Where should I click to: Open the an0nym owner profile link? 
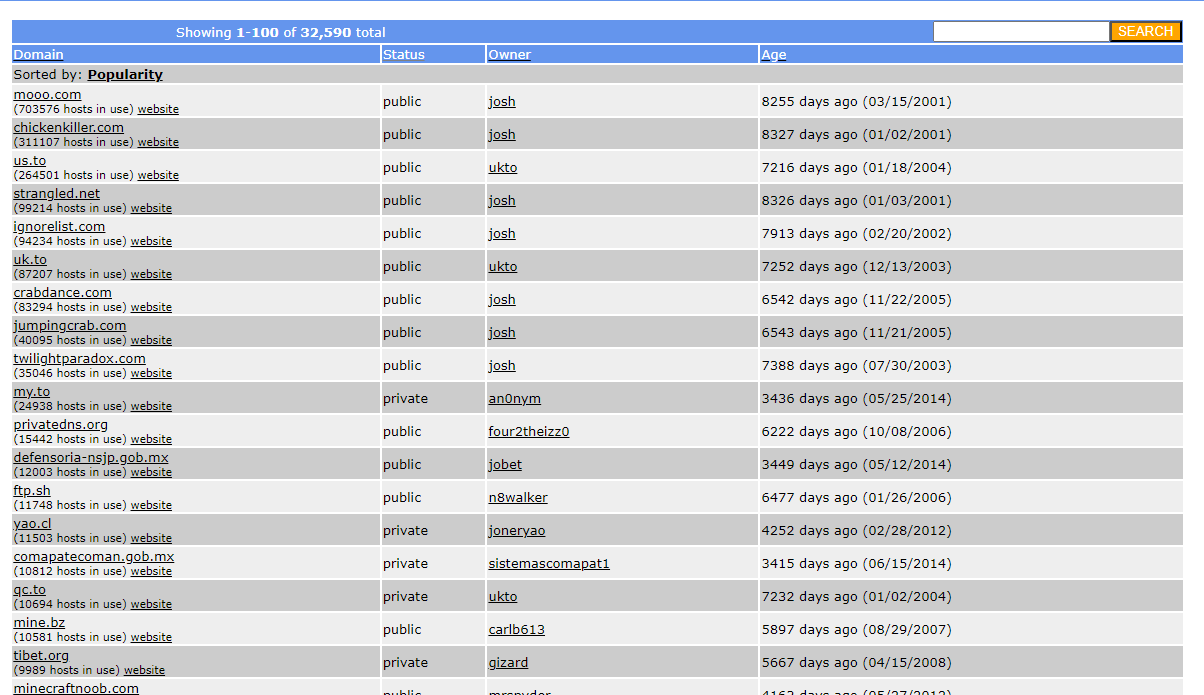tap(514, 399)
